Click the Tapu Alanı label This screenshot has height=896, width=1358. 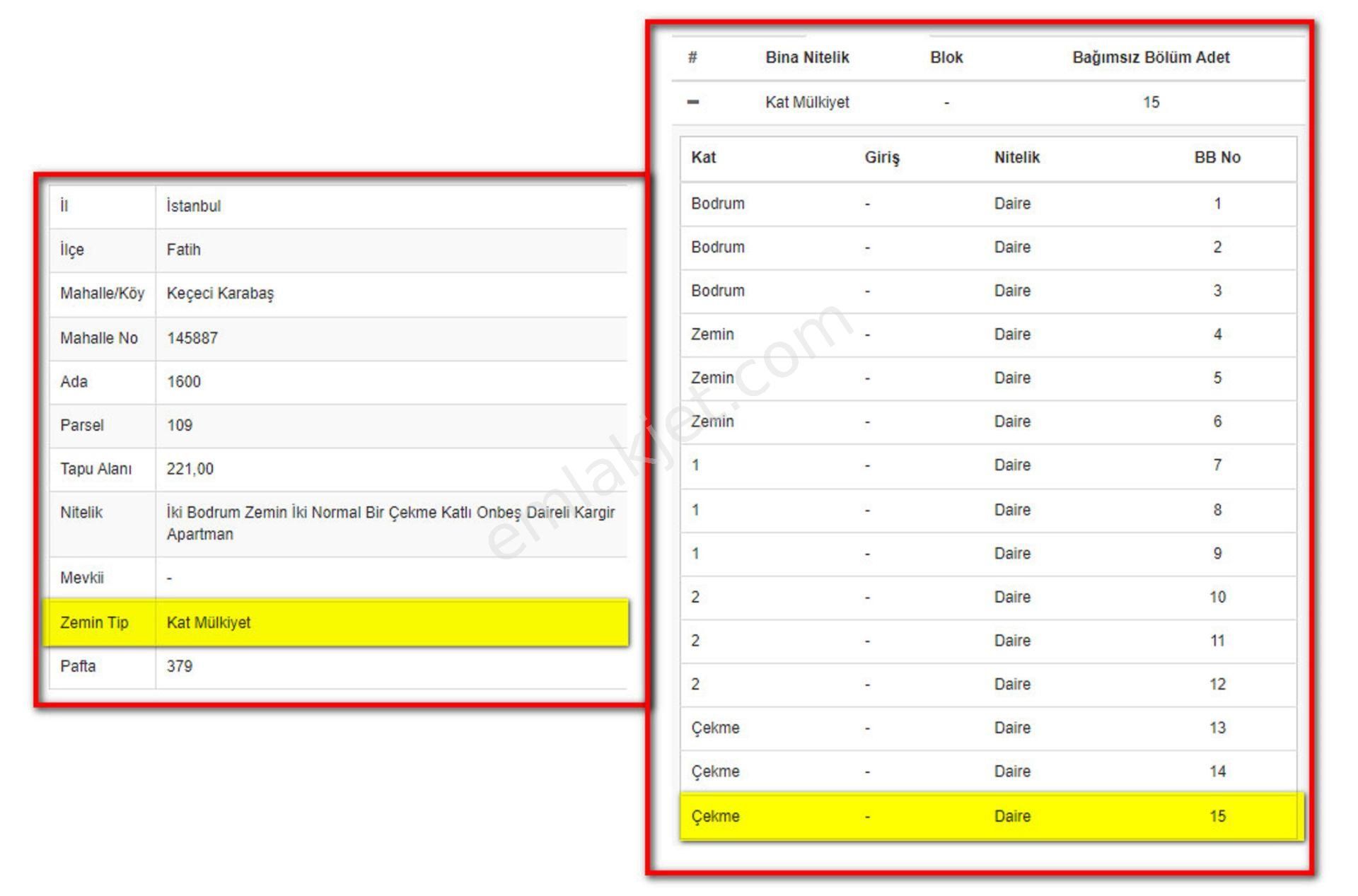click(96, 469)
